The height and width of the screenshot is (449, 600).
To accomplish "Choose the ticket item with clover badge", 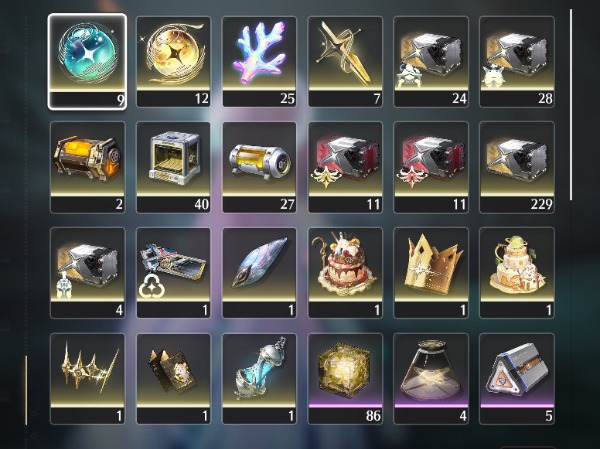I will [x=173, y=273].
